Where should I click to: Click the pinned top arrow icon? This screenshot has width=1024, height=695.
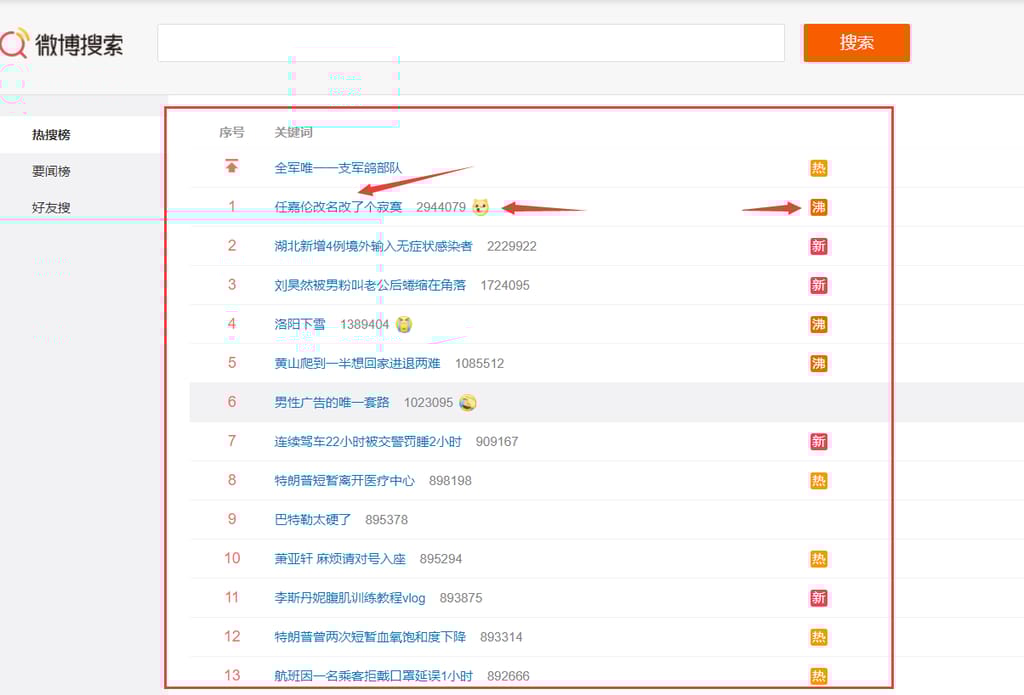pyautogui.click(x=232, y=167)
